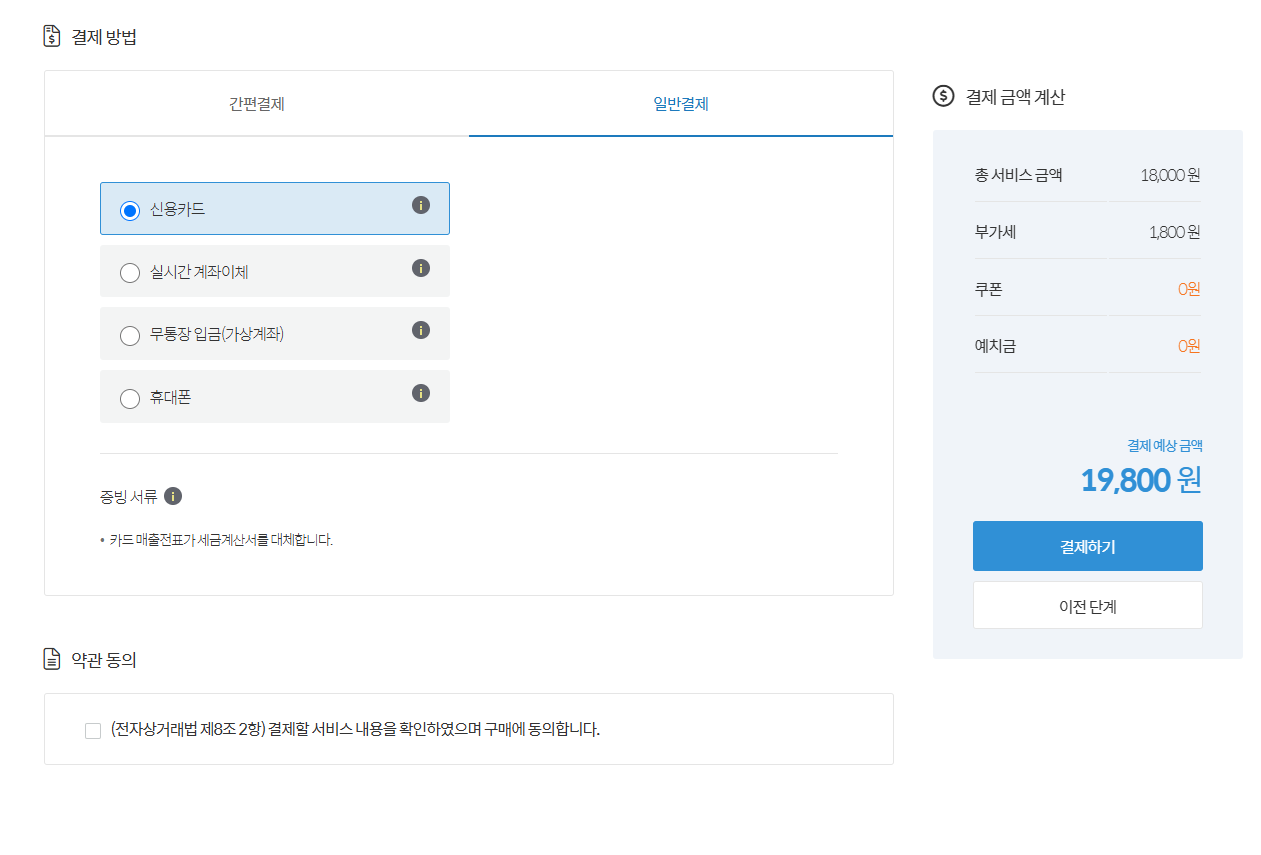Switch to the 간편결제 tab
1261x855 pixels.
254,103
